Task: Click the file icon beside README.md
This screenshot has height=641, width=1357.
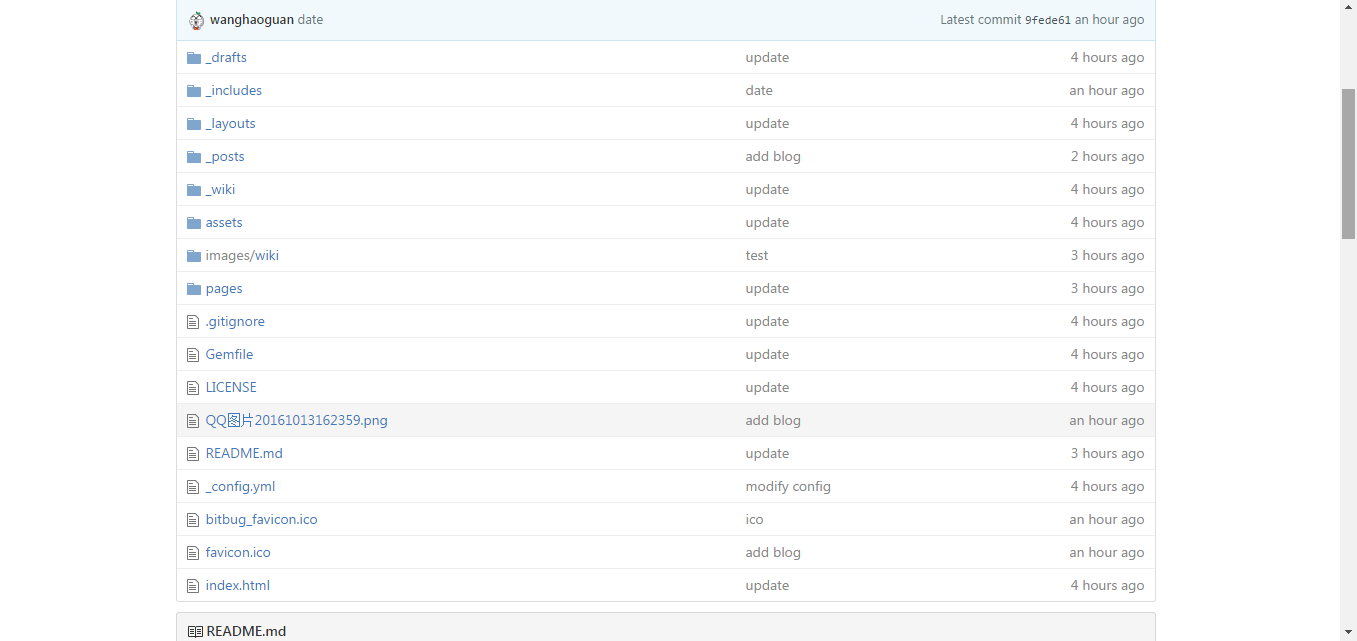Action: [192, 453]
